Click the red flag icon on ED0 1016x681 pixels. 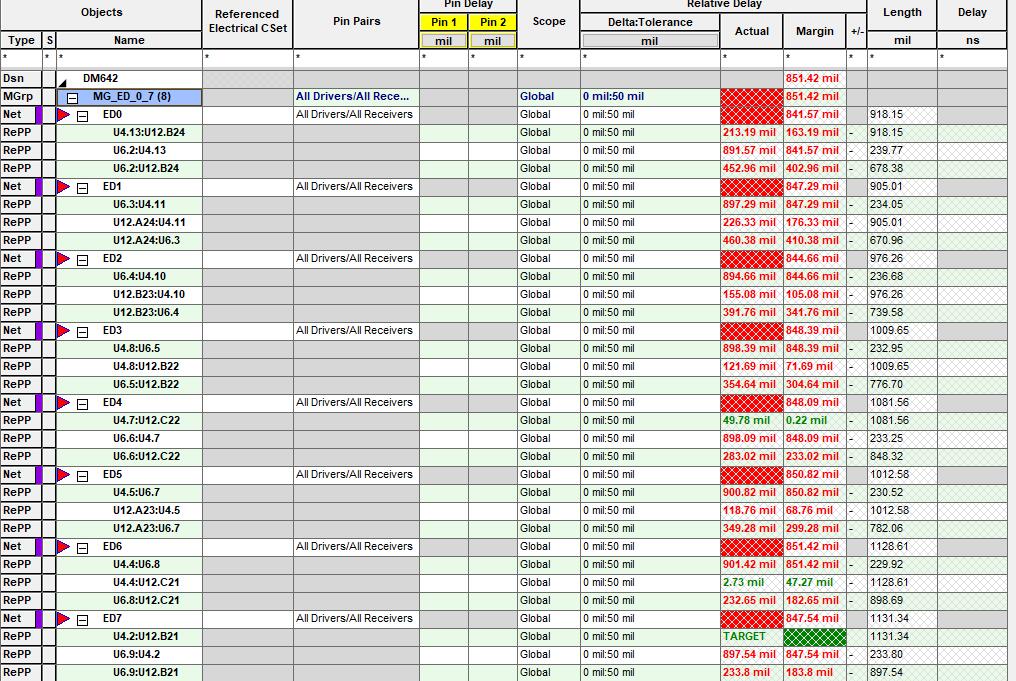pos(64,115)
